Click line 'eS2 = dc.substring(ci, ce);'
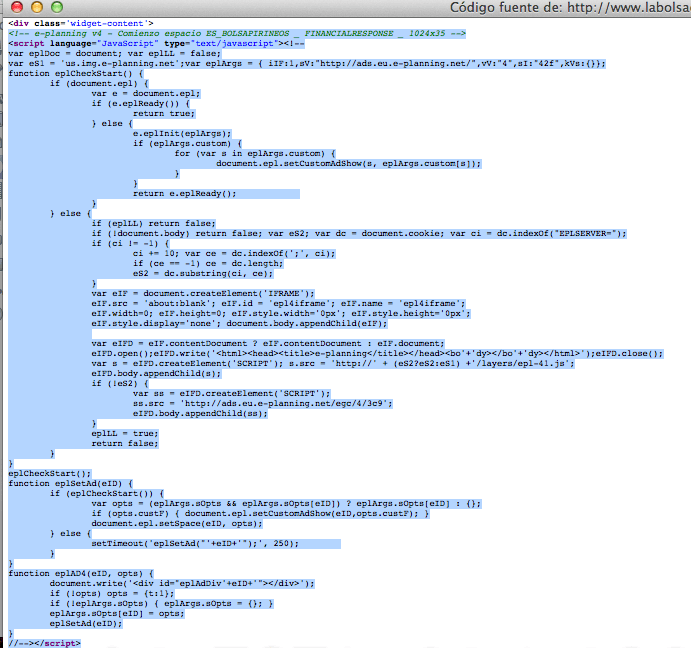Screen dimensions: 691x648 203,273
